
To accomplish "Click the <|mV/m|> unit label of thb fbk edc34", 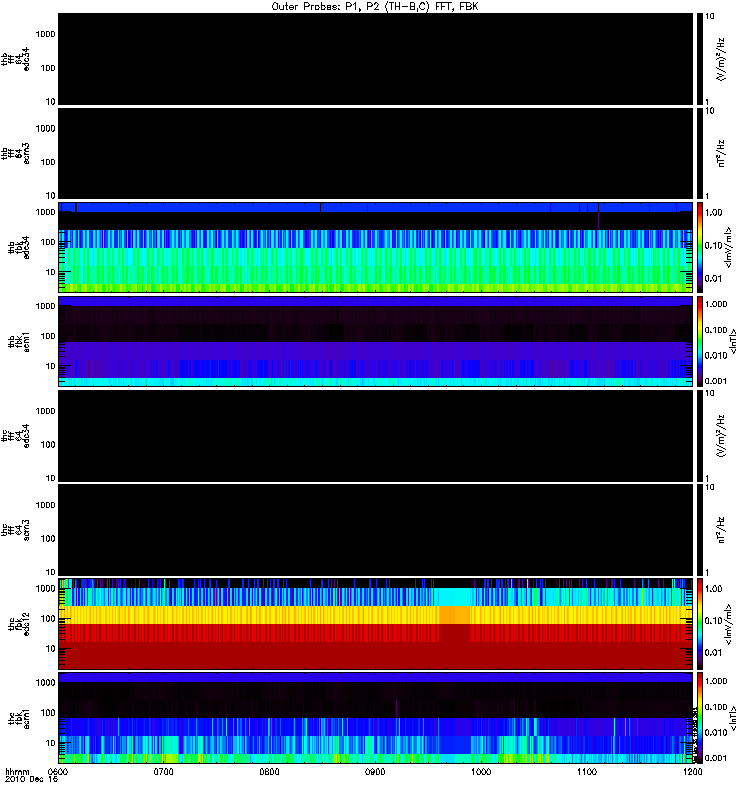I will 728,247.
